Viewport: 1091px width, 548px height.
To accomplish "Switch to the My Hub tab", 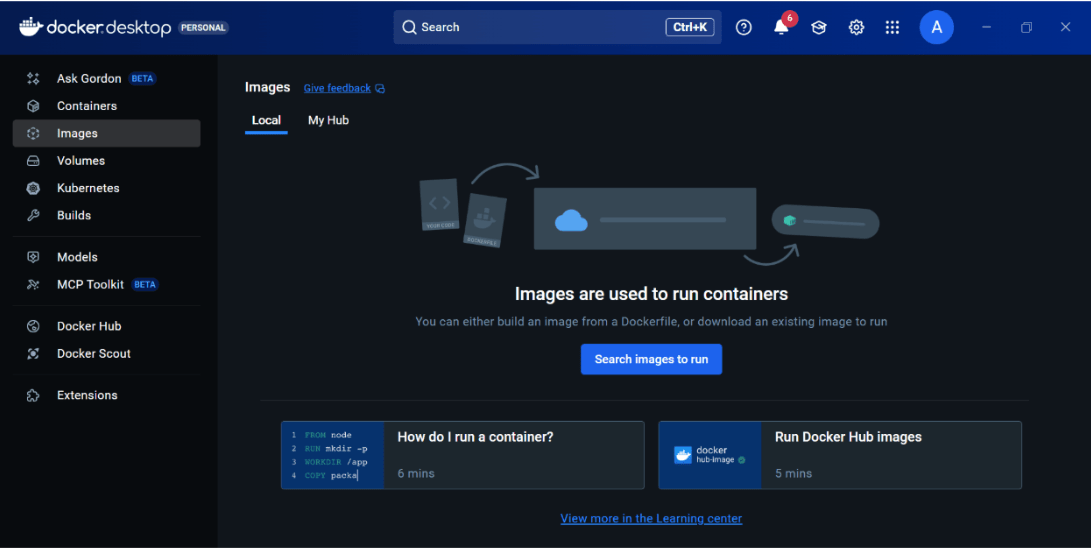I will coord(328,120).
